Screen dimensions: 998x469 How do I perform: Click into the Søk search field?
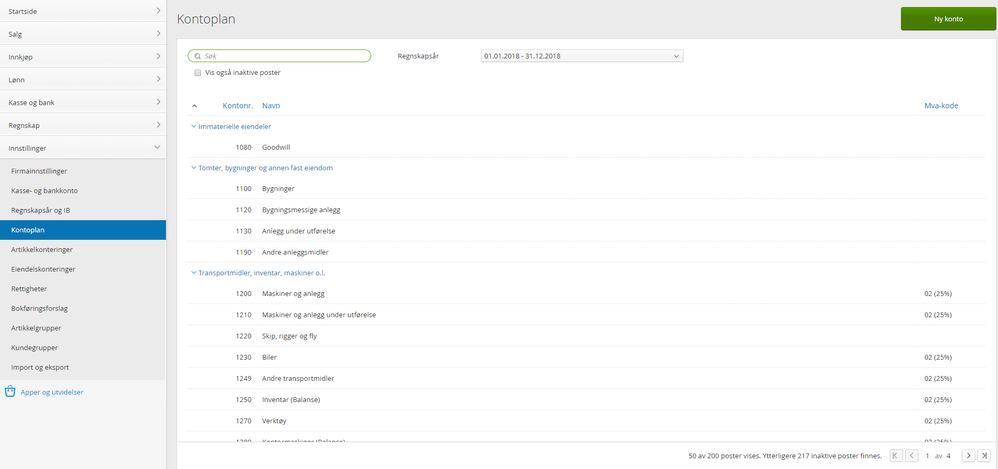point(279,56)
